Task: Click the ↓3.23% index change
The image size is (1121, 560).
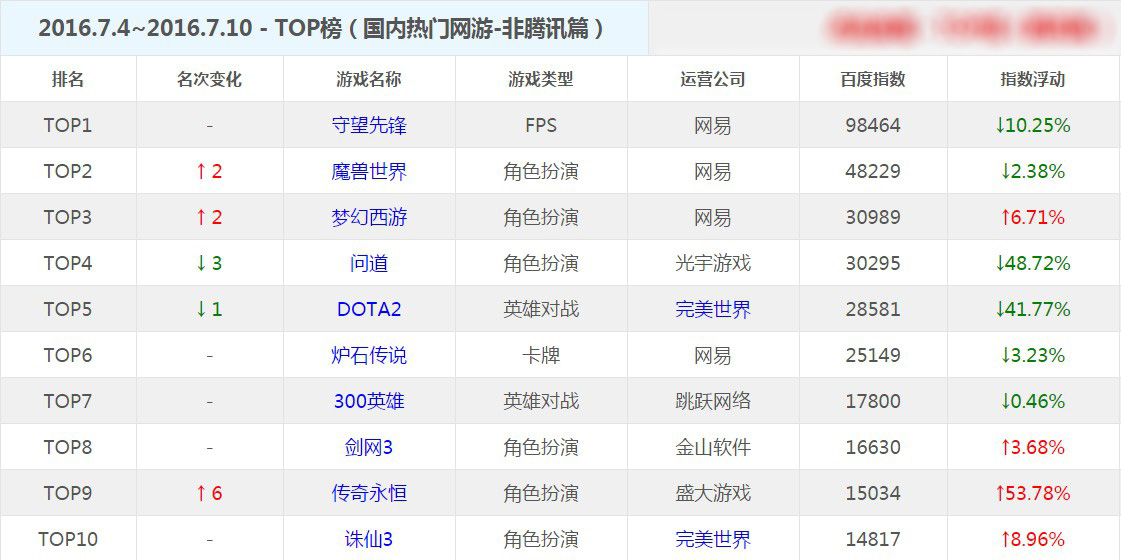Action: [x=1033, y=355]
